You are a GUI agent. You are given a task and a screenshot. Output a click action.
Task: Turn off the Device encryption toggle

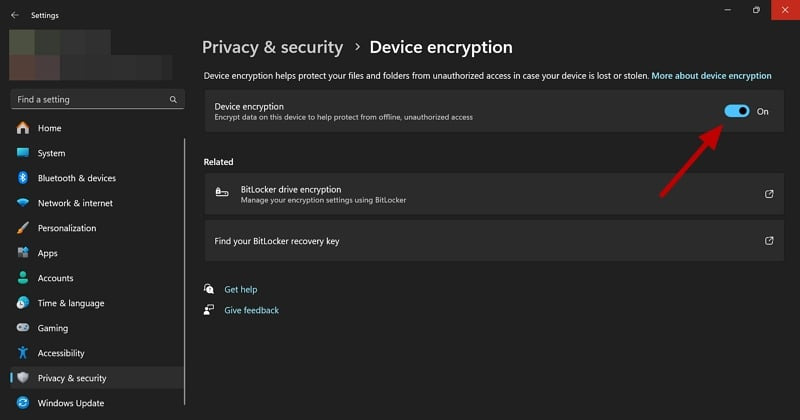[x=737, y=111]
